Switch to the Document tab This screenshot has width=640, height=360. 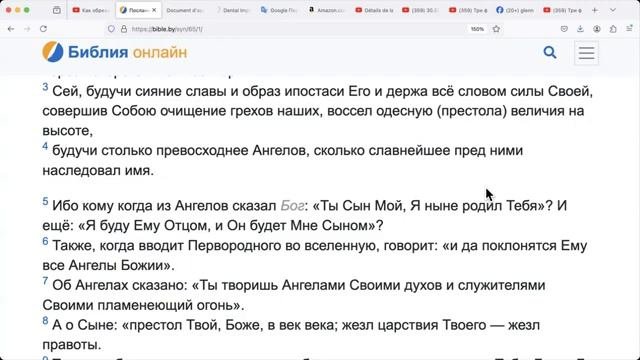[186, 10]
